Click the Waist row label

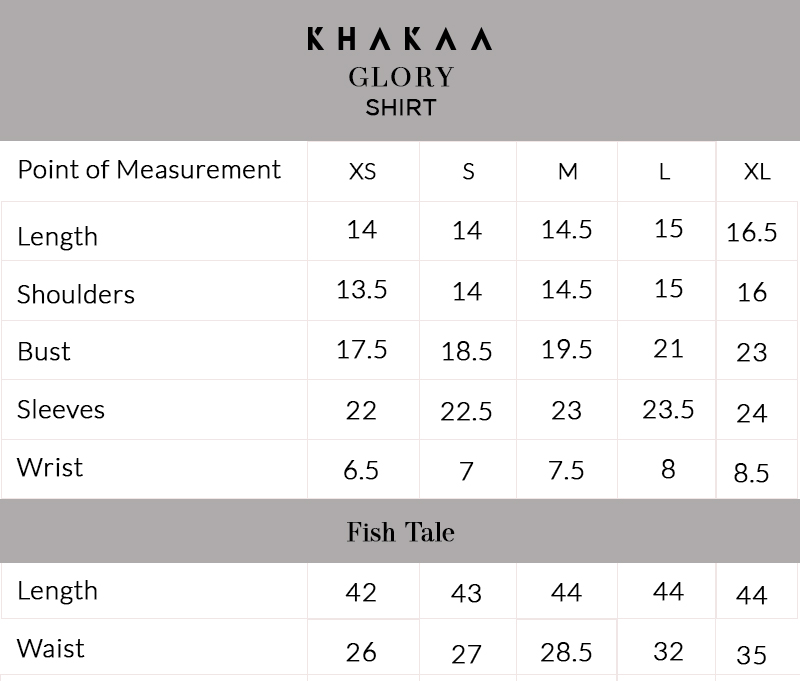click(51, 649)
